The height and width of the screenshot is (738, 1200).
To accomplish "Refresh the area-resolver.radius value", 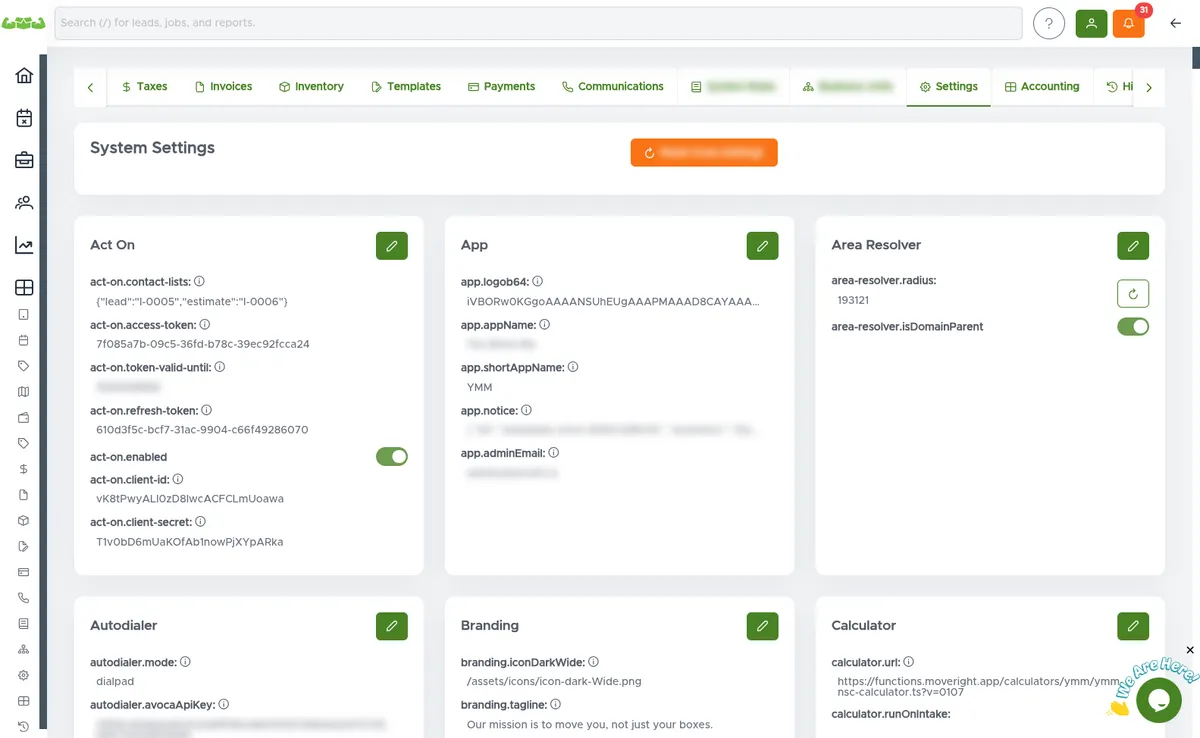I will [1132, 293].
